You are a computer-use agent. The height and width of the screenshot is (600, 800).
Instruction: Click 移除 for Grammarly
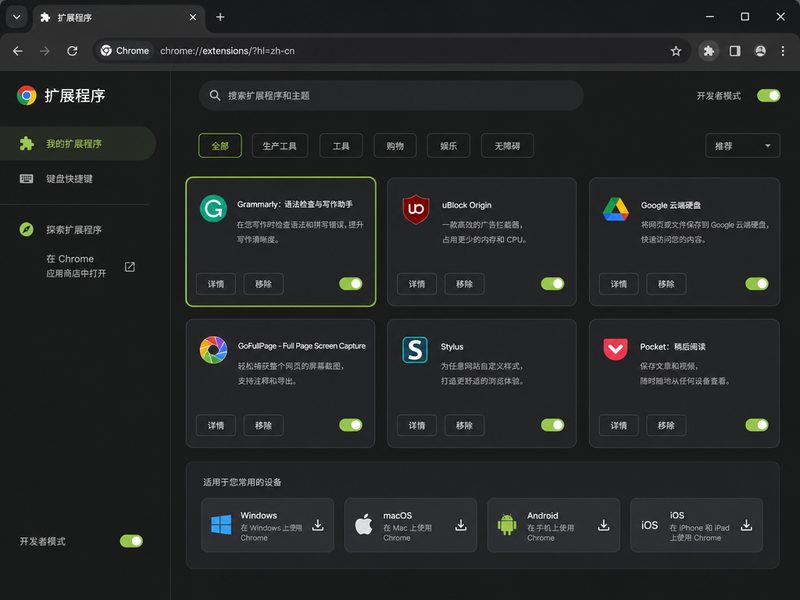pos(263,284)
